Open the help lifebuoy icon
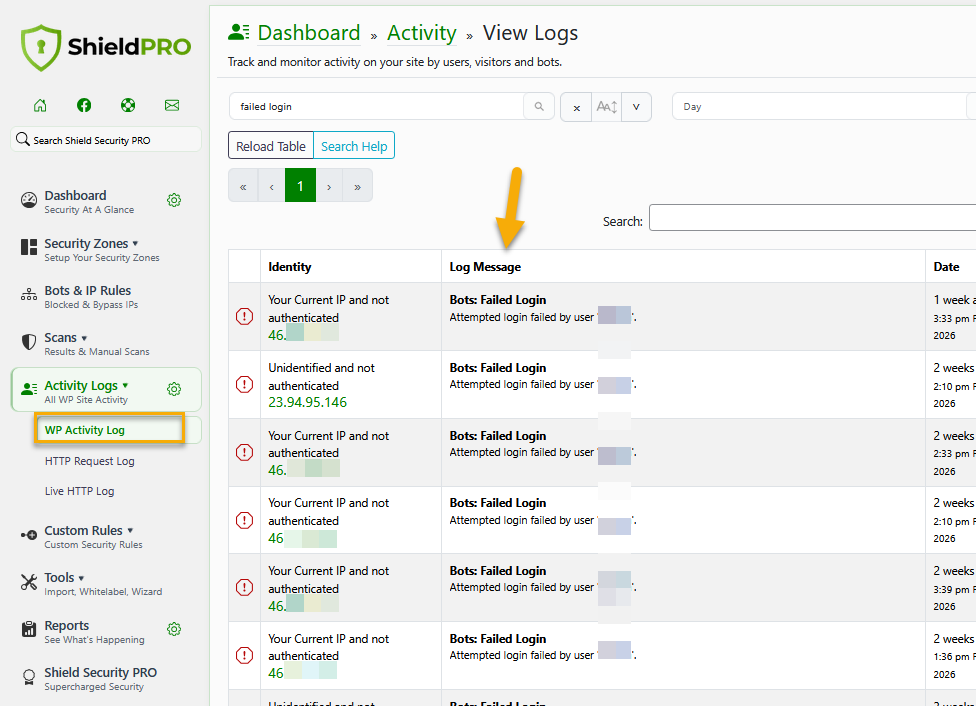The image size is (976, 706). pyautogui.click(x=128, y=105)
